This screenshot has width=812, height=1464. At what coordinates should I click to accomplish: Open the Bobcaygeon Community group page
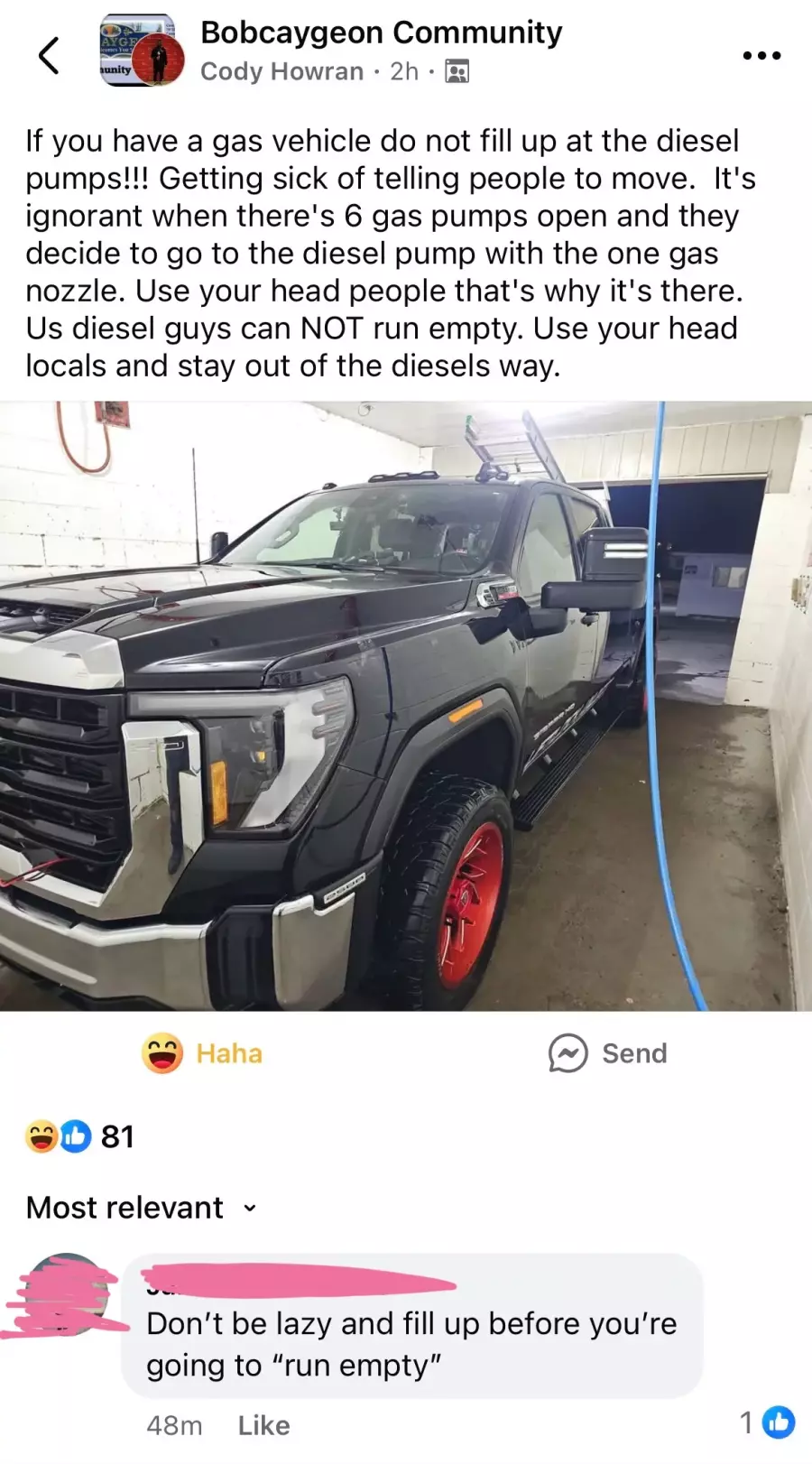[381, 32]
